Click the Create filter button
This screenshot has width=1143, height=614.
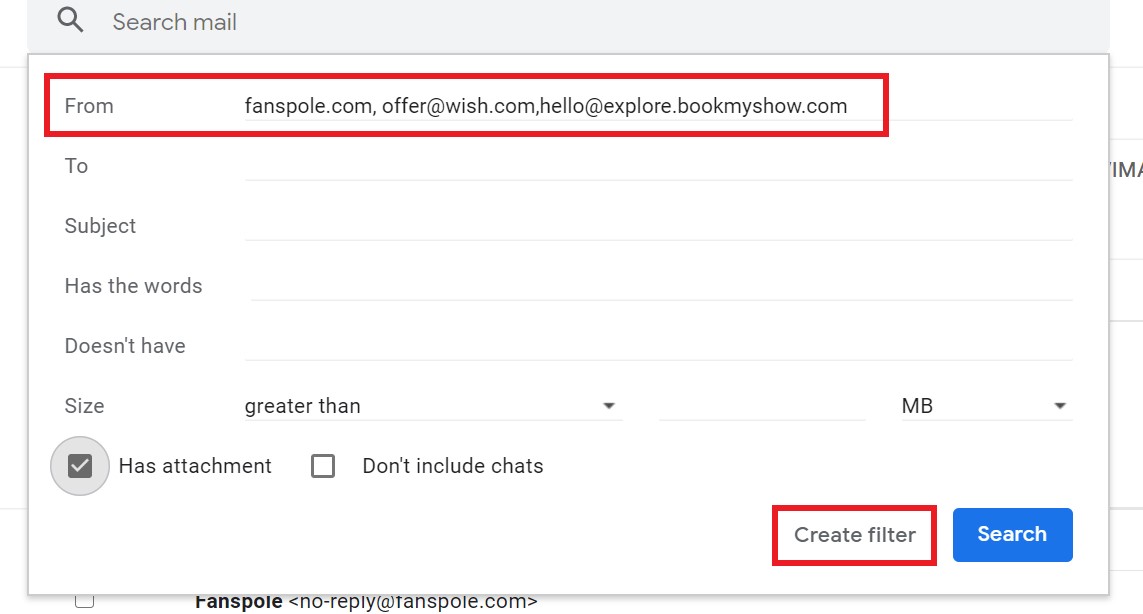point(854,535)
